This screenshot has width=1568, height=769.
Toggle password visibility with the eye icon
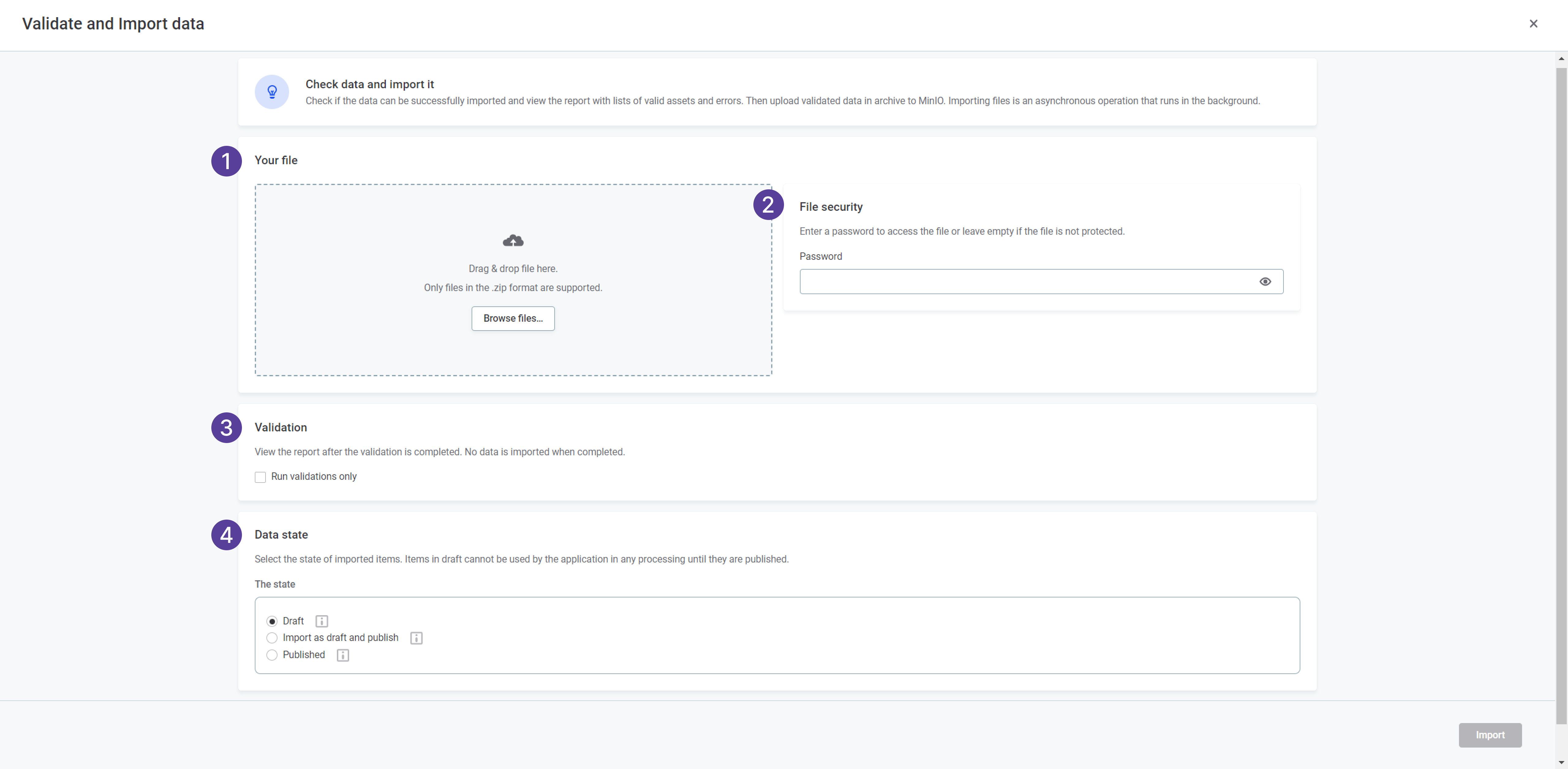(1266, 281)
